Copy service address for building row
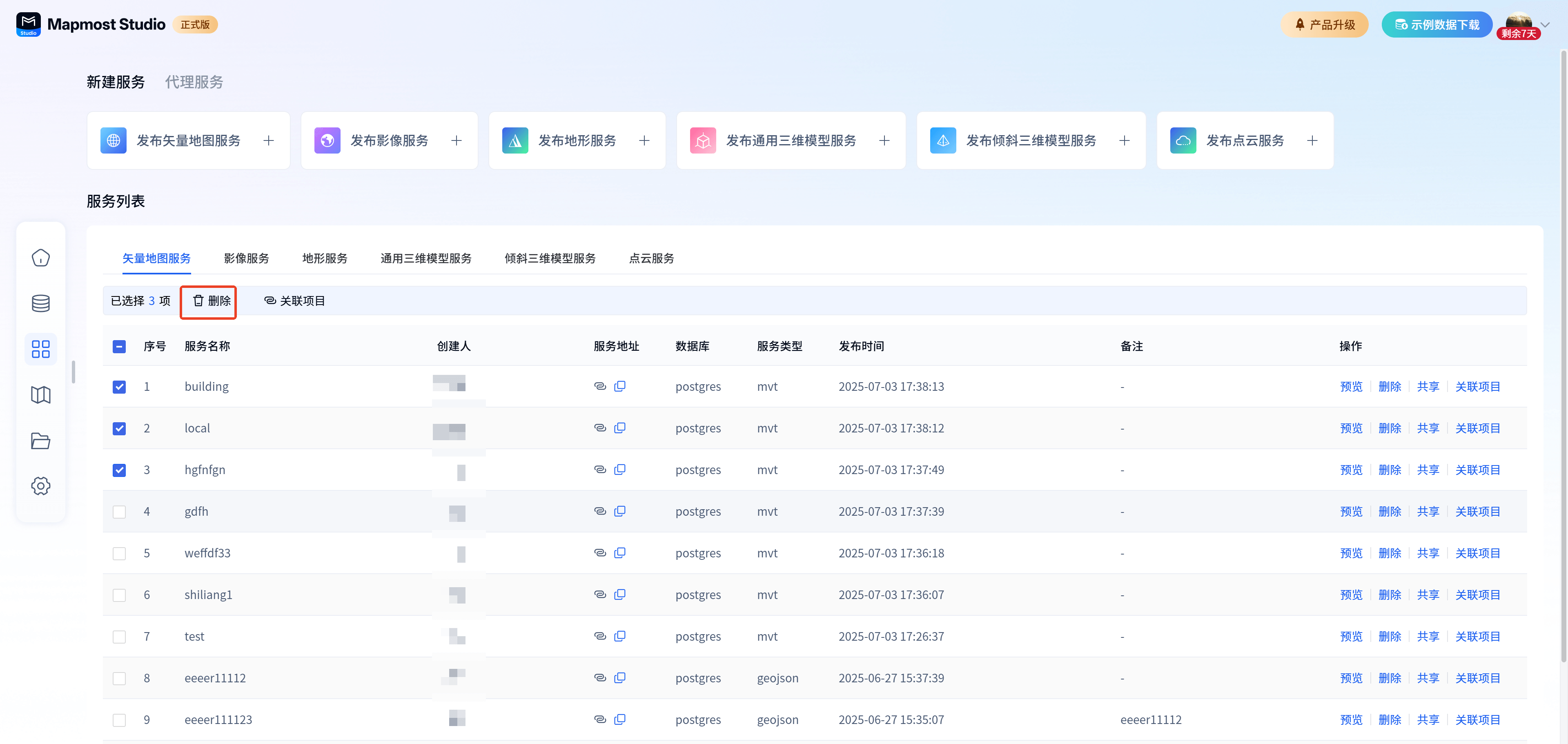The width and height of the screenshot is (1568, 744). click(620, 386)
